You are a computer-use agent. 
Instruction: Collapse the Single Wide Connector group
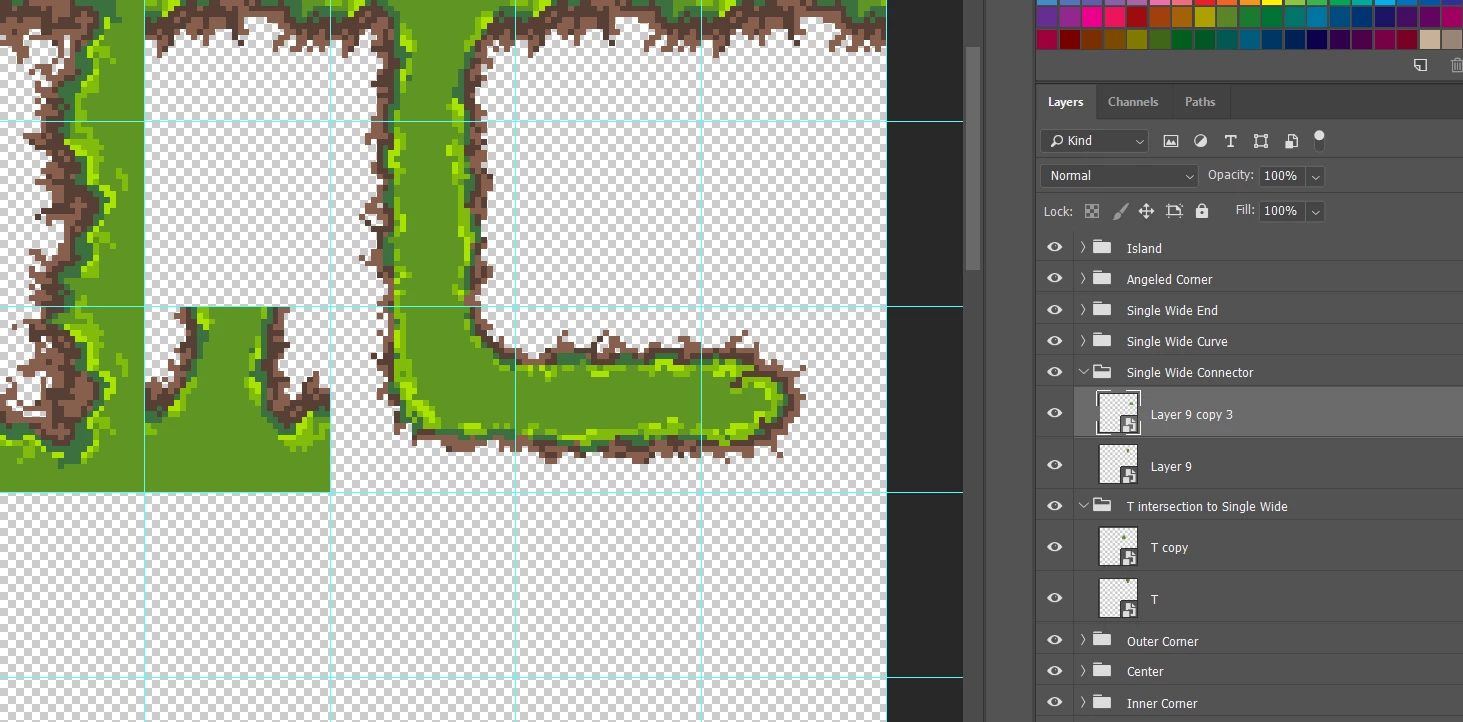(1083, 371)
